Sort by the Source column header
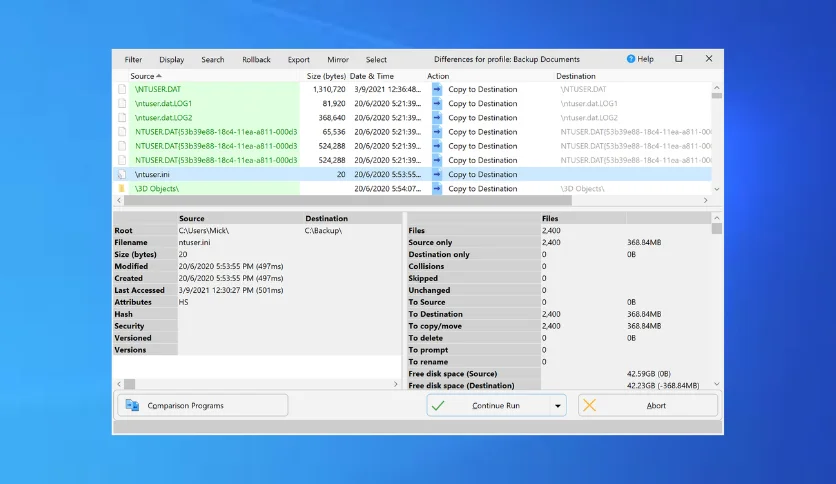 [146, 76]
